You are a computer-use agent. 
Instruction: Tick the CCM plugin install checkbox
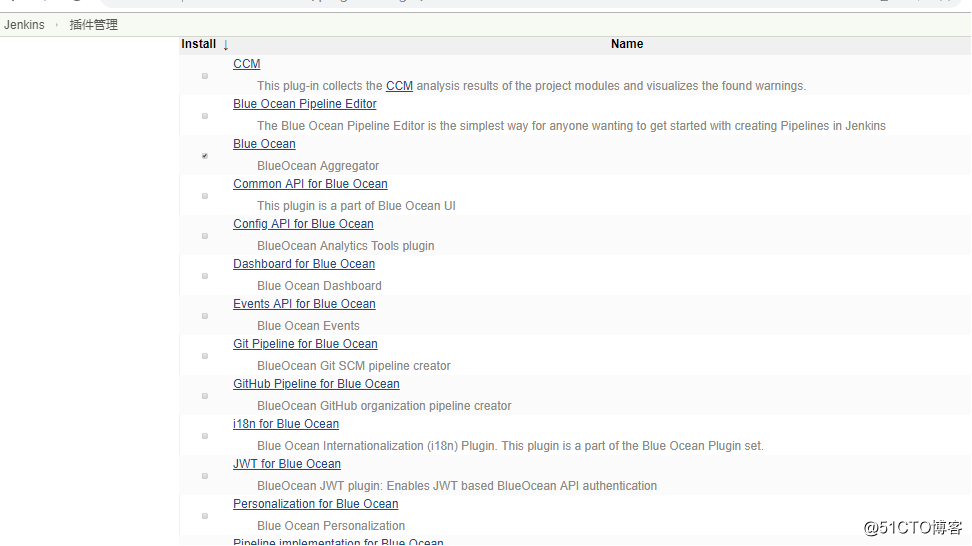click(205, 76)
